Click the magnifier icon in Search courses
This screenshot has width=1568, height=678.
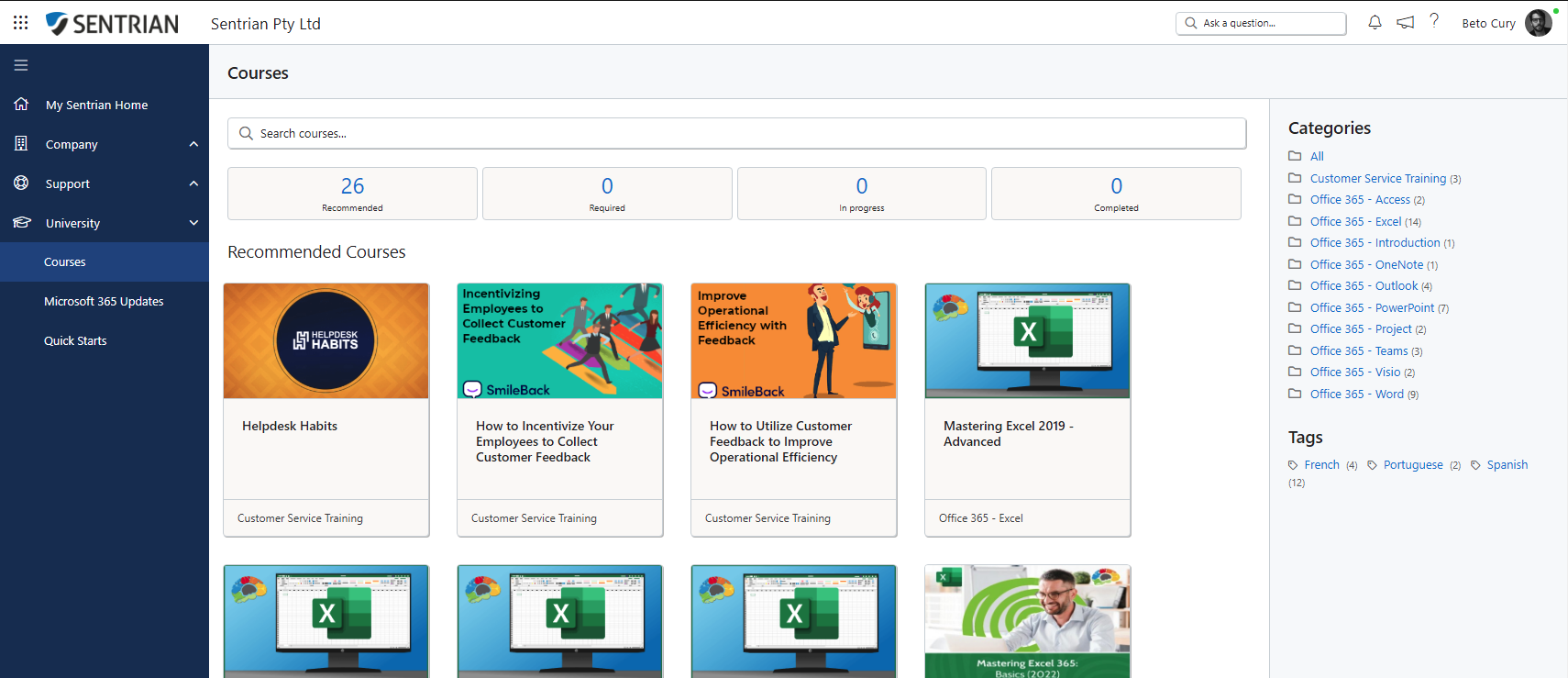pyautogui.click(x=246, y=133)
